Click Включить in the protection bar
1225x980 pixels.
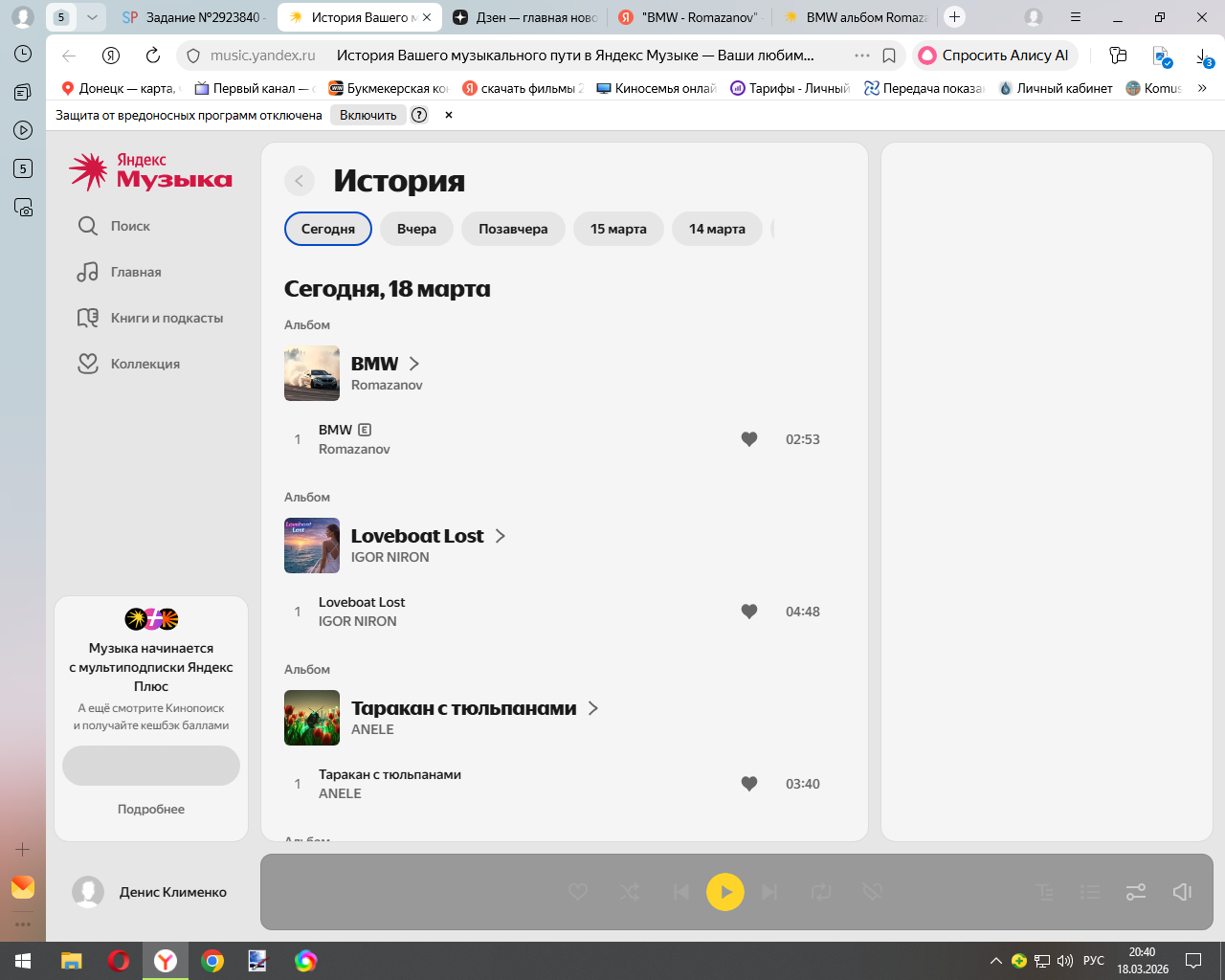pos(368,115)
